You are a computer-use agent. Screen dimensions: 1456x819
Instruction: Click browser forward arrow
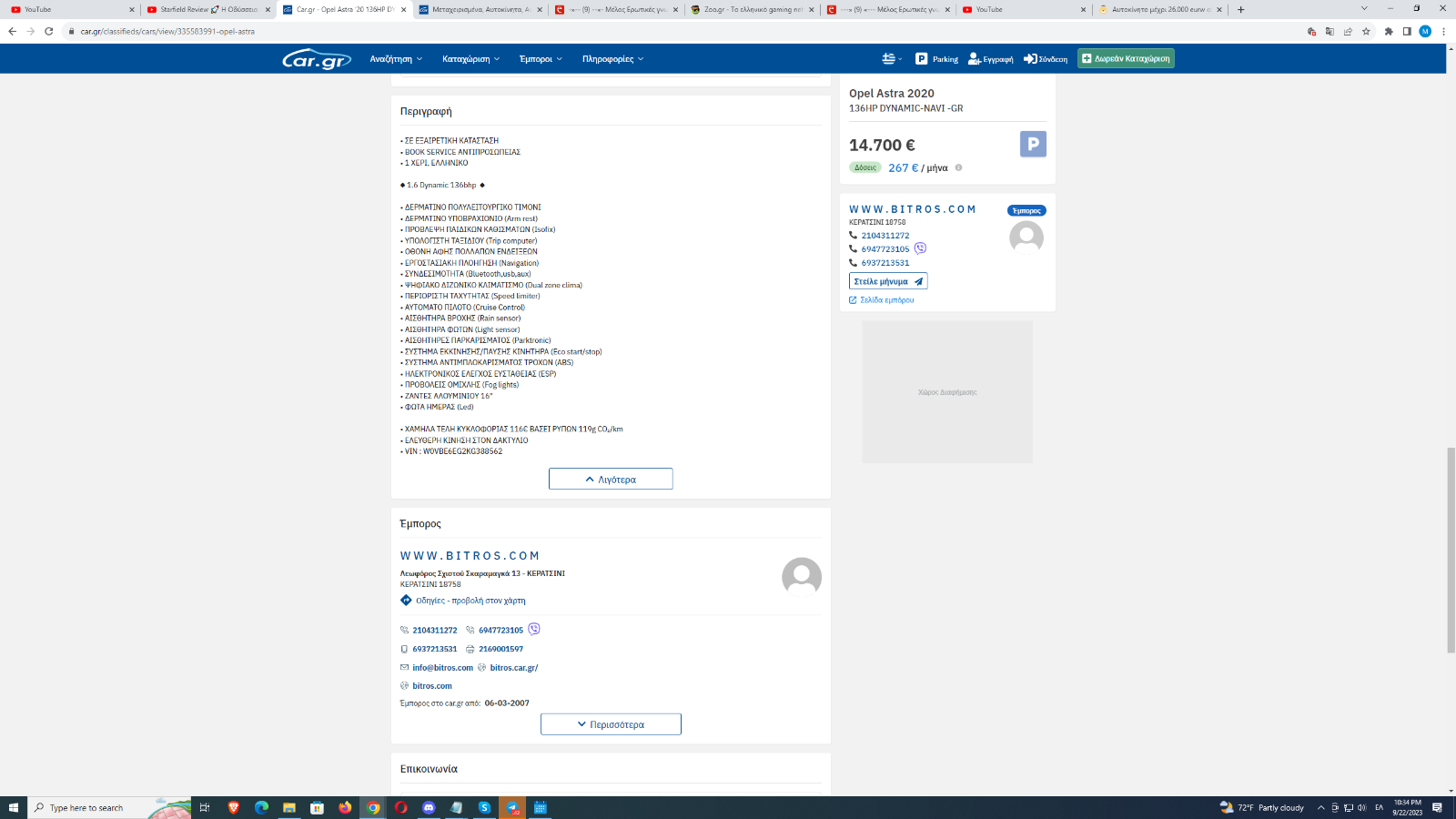point(30,31)
